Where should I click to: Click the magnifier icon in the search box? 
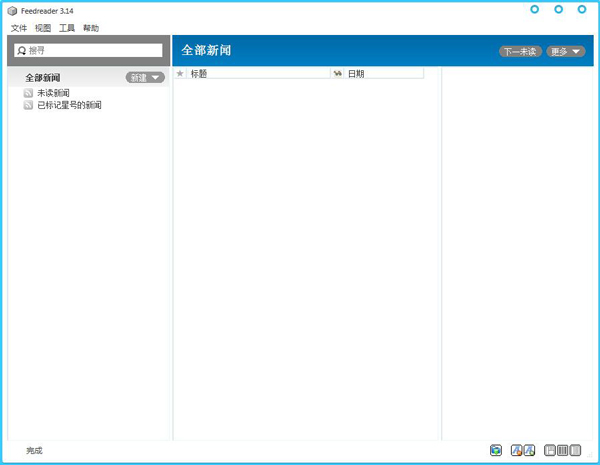pos(22,51)
